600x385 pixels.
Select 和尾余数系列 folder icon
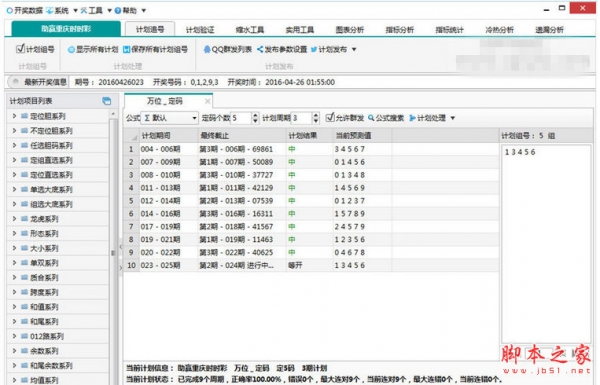tap(24, 365)
